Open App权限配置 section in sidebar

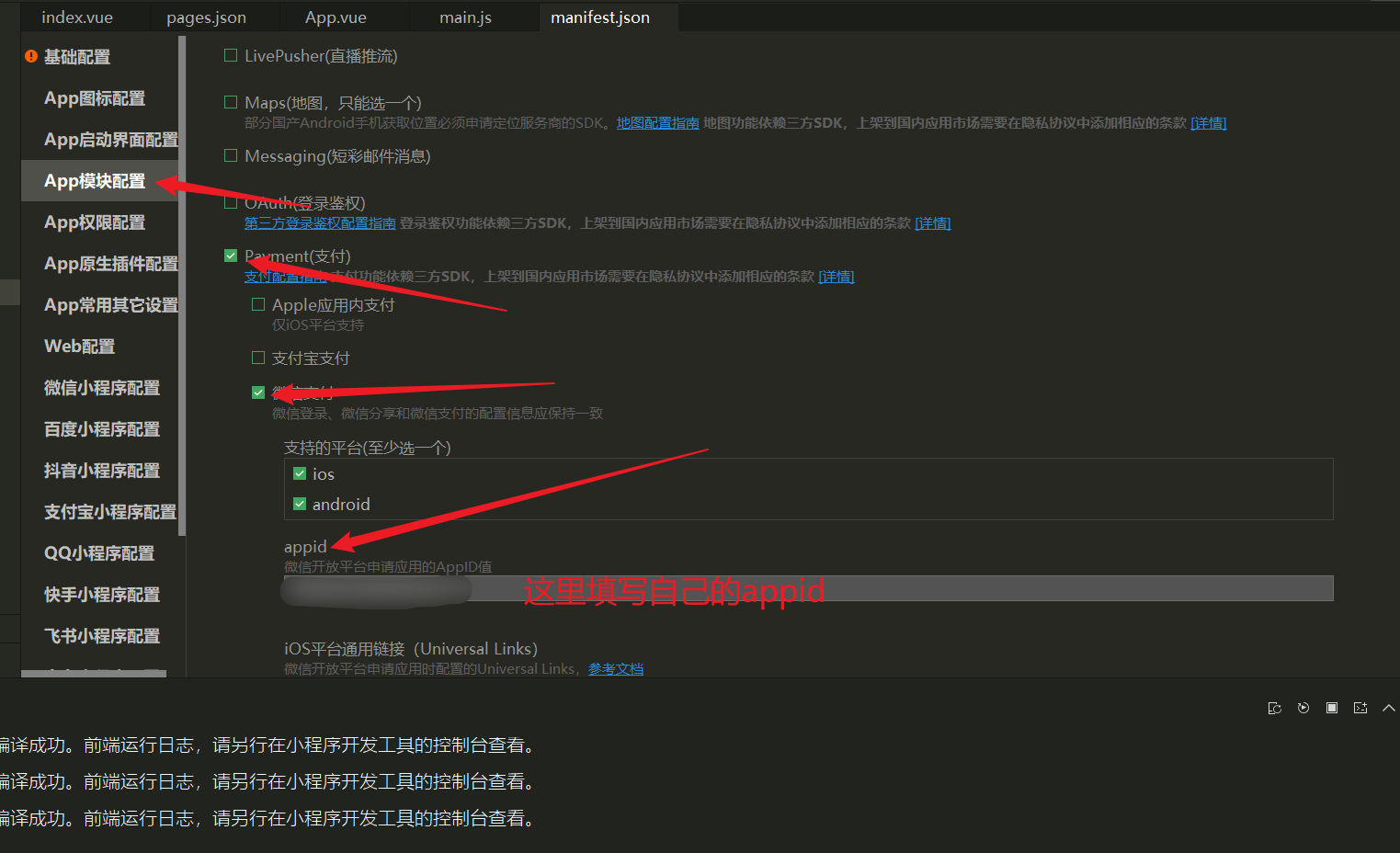96,222
